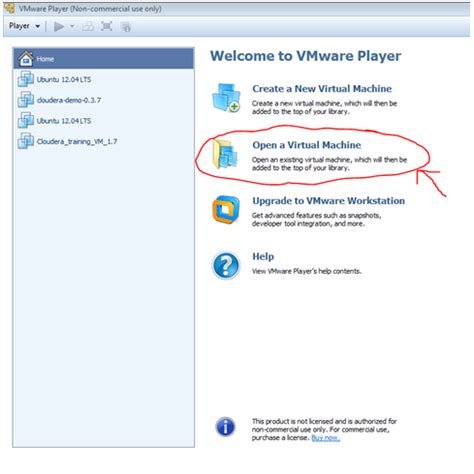
Task: Select the Ubuntu 12.04 LTS entry below cloudera-demo
Action: [x=103, y=121]
